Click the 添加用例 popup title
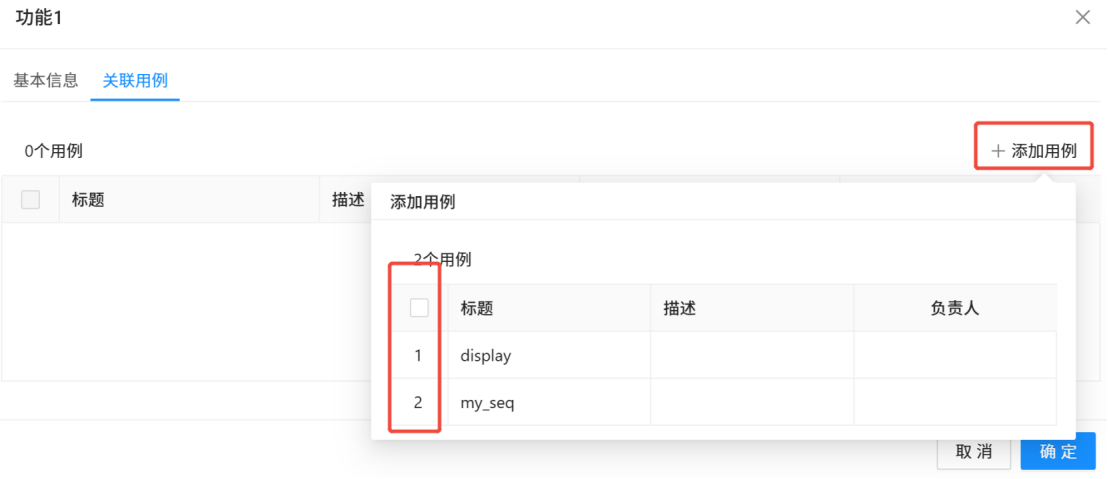Image resolution: width=1108 pixels, height=479 pixels. pyautogui.click(x=423, y=203)
